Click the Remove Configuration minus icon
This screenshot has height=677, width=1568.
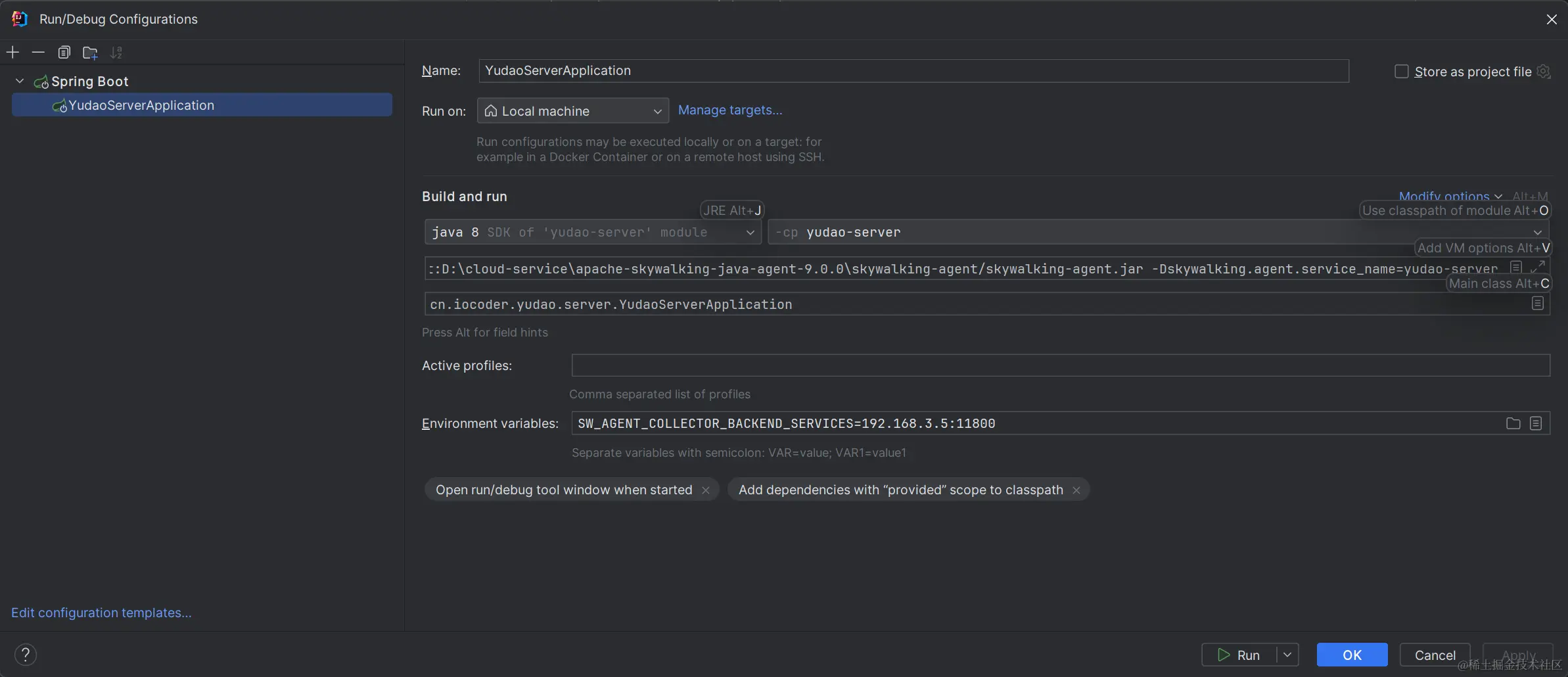tap(38, 52)
